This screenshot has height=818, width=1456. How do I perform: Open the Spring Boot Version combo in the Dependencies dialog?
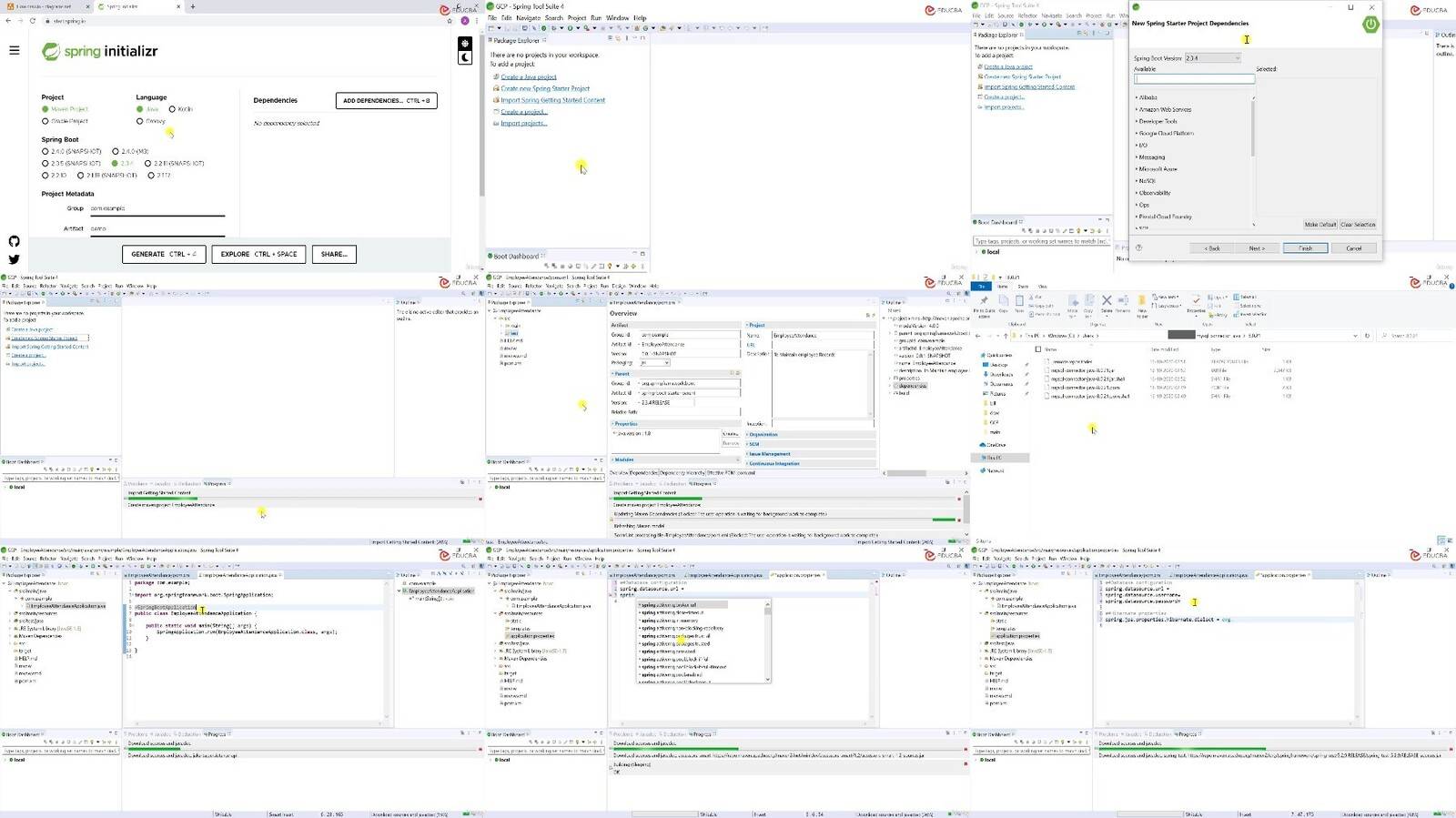1213,57
